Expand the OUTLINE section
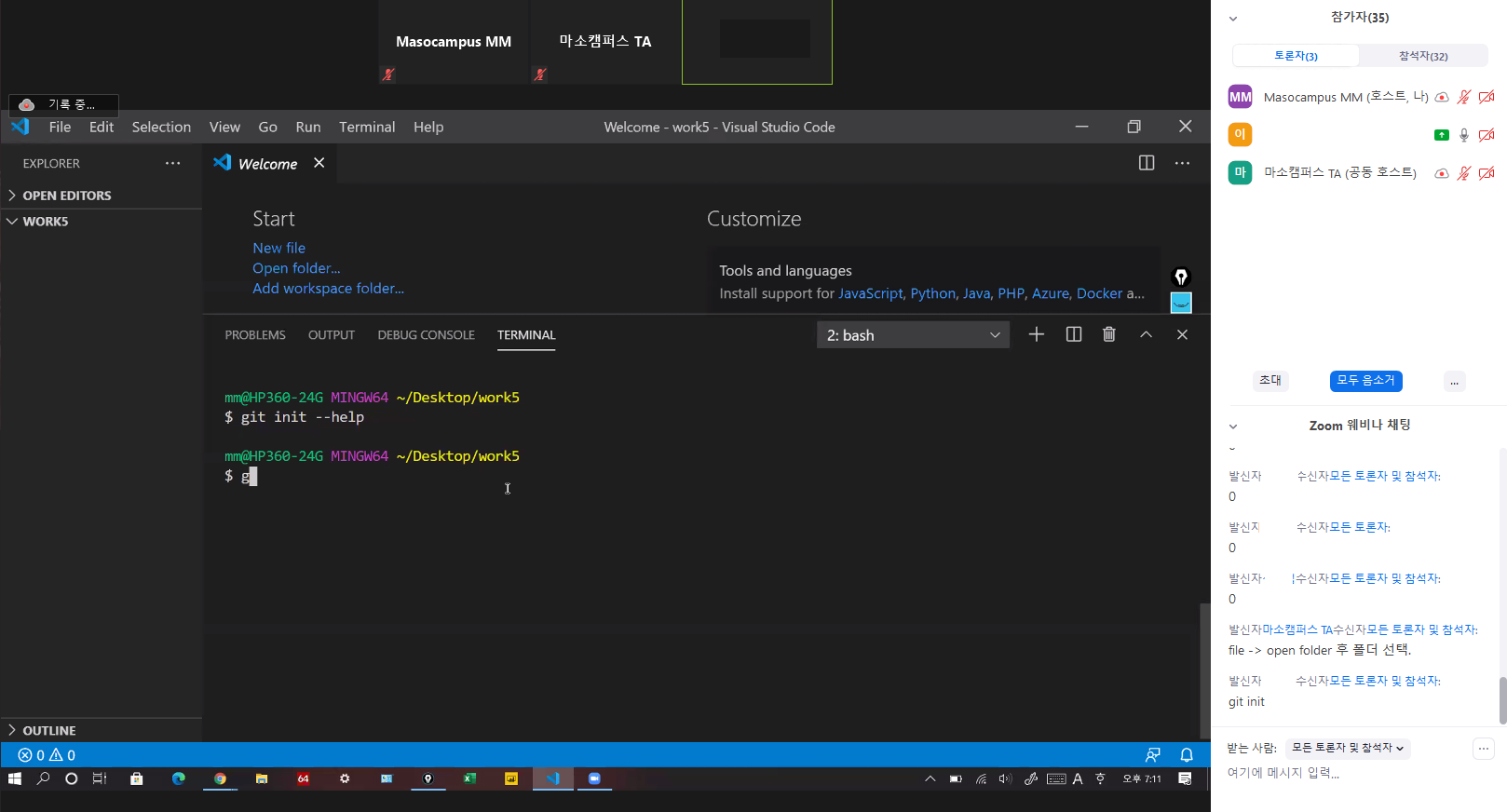The height and width of the screenshot is (812, 1507). 48,731
